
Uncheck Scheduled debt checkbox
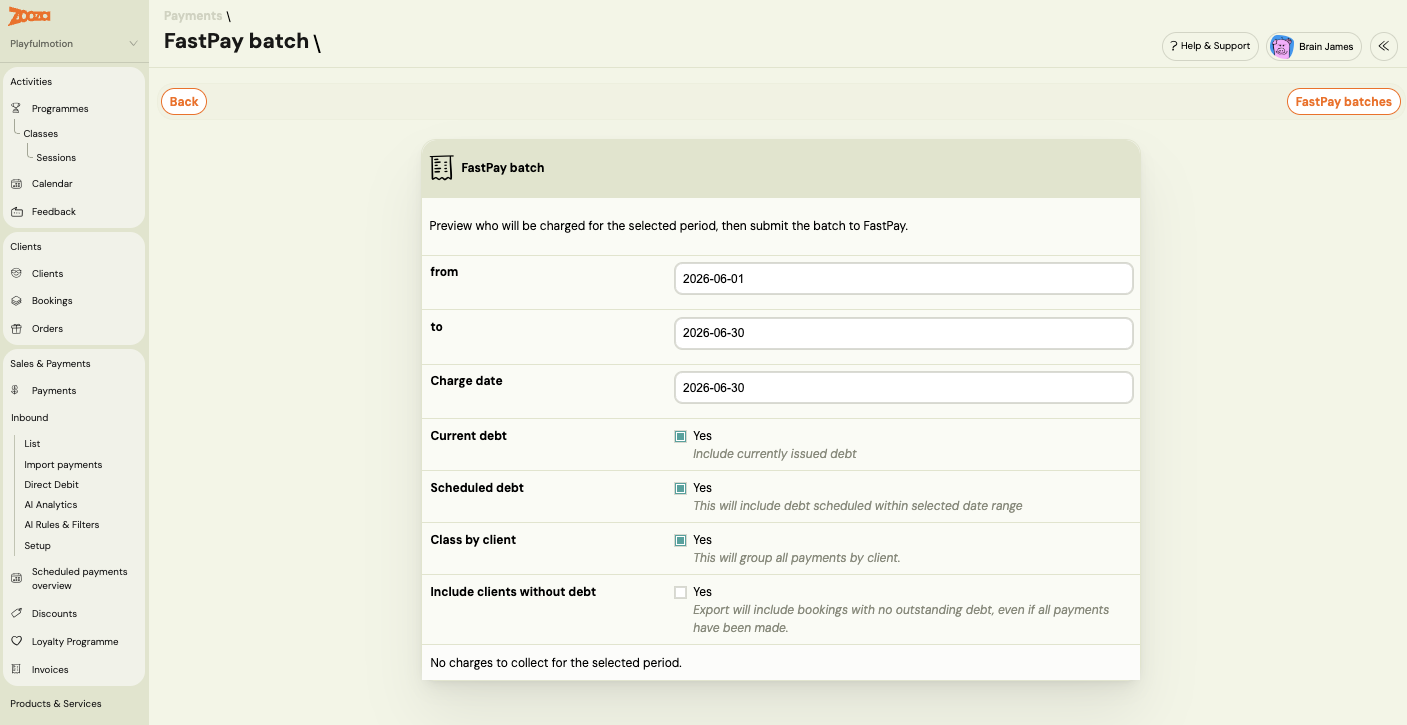[680, 489]
